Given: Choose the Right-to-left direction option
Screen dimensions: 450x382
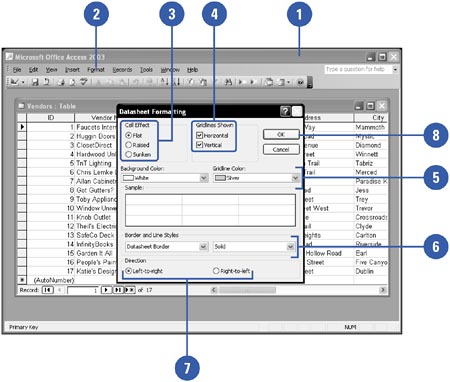Looking at the screenshot, I should tap(232, 271).
